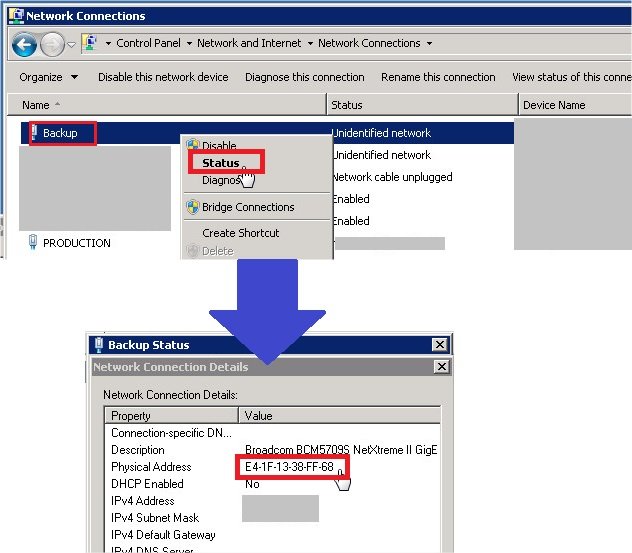Click Disable this network device

tap(163, 77)
